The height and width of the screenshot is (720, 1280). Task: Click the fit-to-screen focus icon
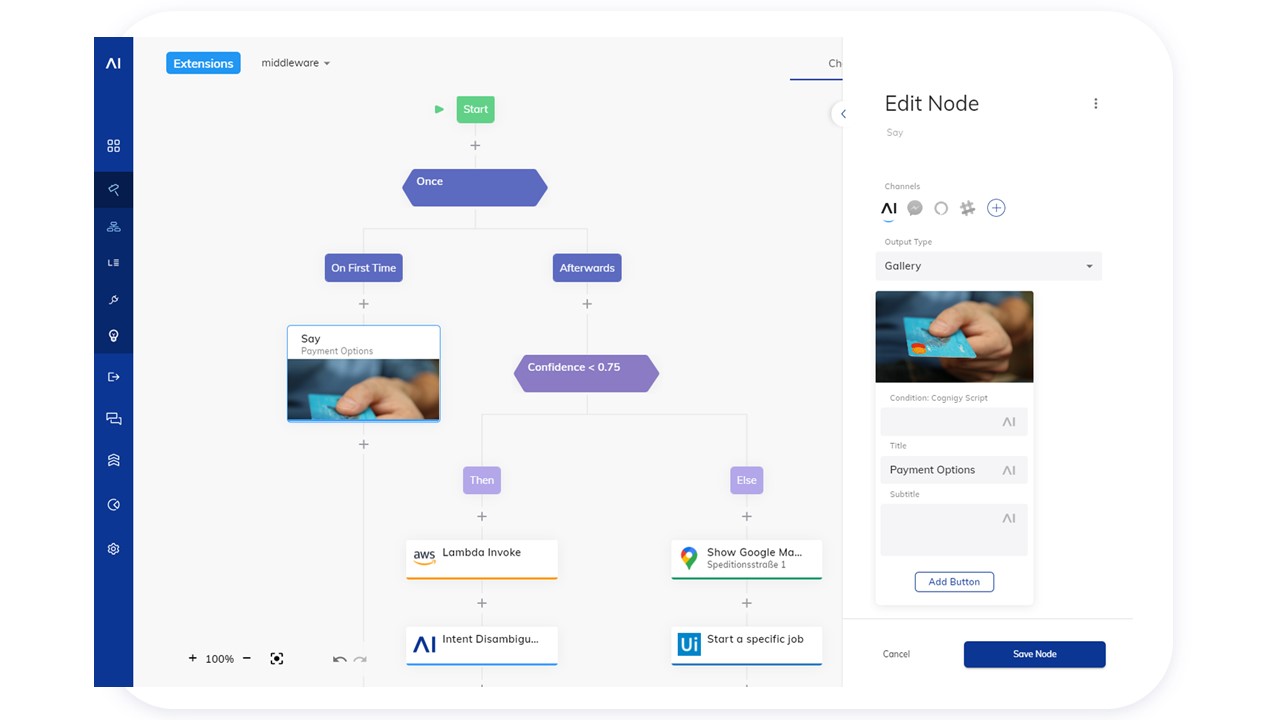277,658
